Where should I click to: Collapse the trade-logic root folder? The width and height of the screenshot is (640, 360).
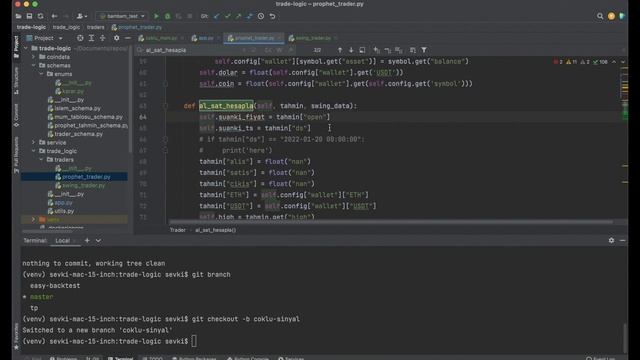tap(27, 48)
